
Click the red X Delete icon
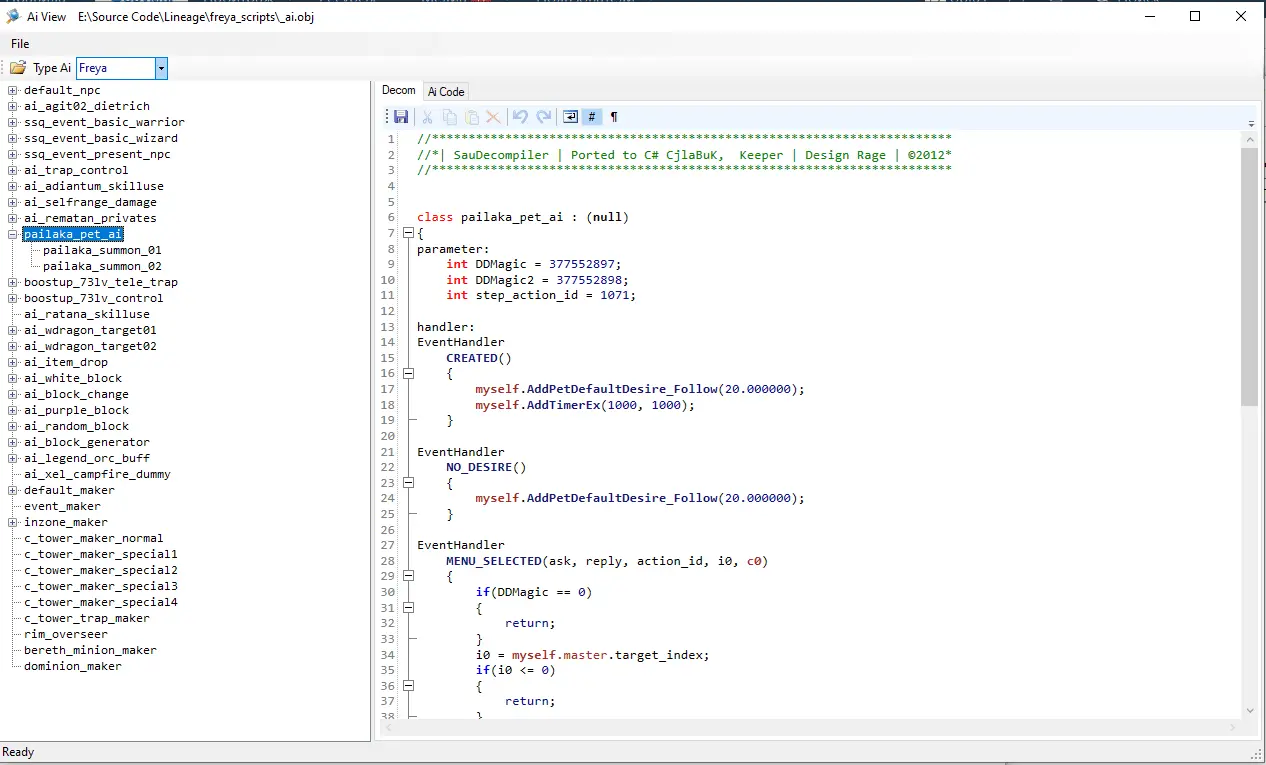(493, 117)
